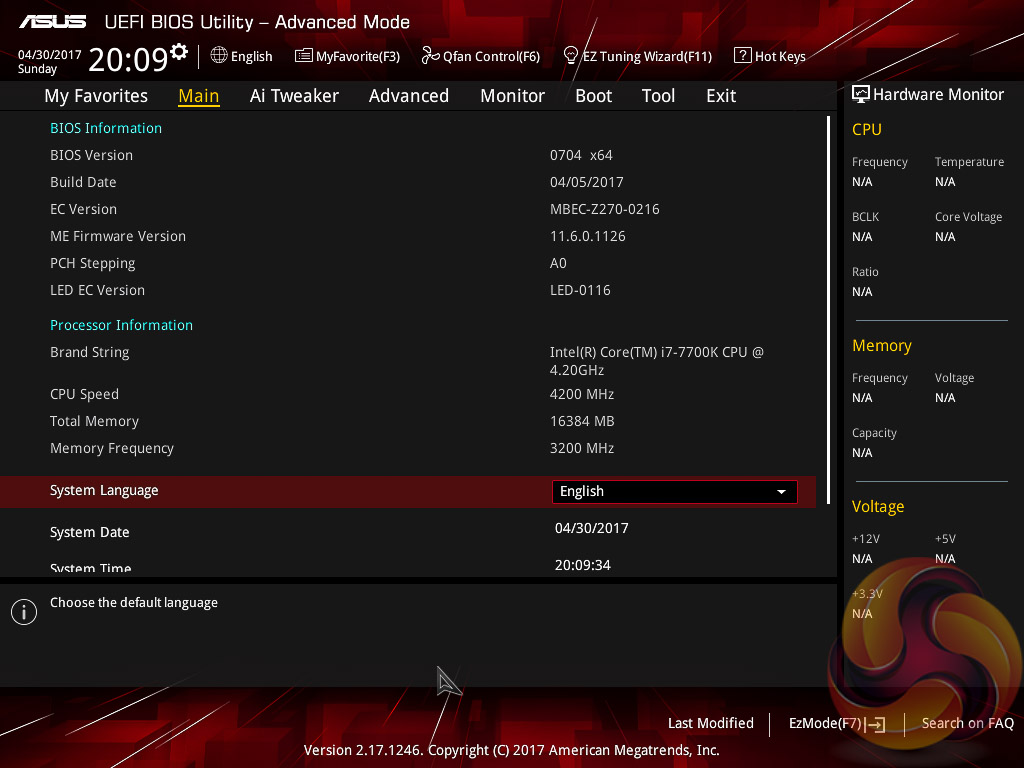Select the System Date value 04/30/2017

(x=592, y=528)
